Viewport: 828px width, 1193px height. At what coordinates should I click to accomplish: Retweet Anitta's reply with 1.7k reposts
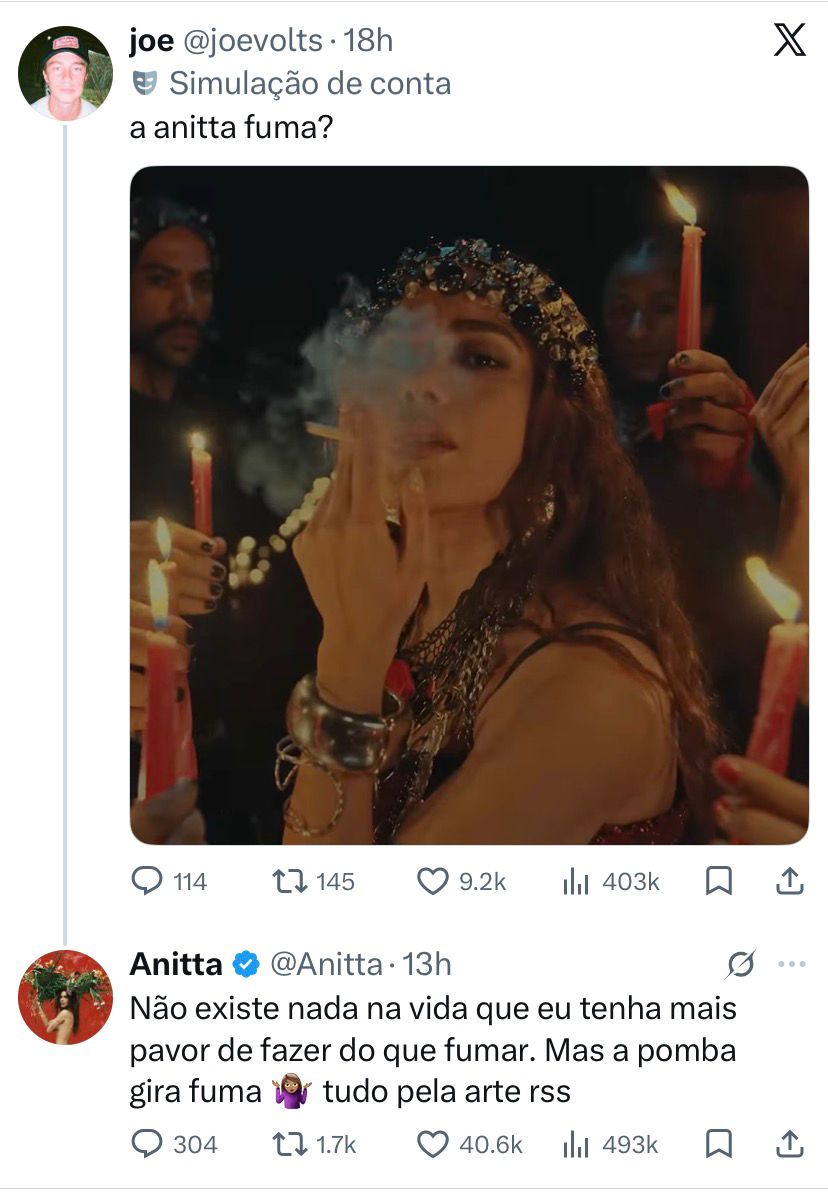pyautogui.click(x=289, y=1144)
